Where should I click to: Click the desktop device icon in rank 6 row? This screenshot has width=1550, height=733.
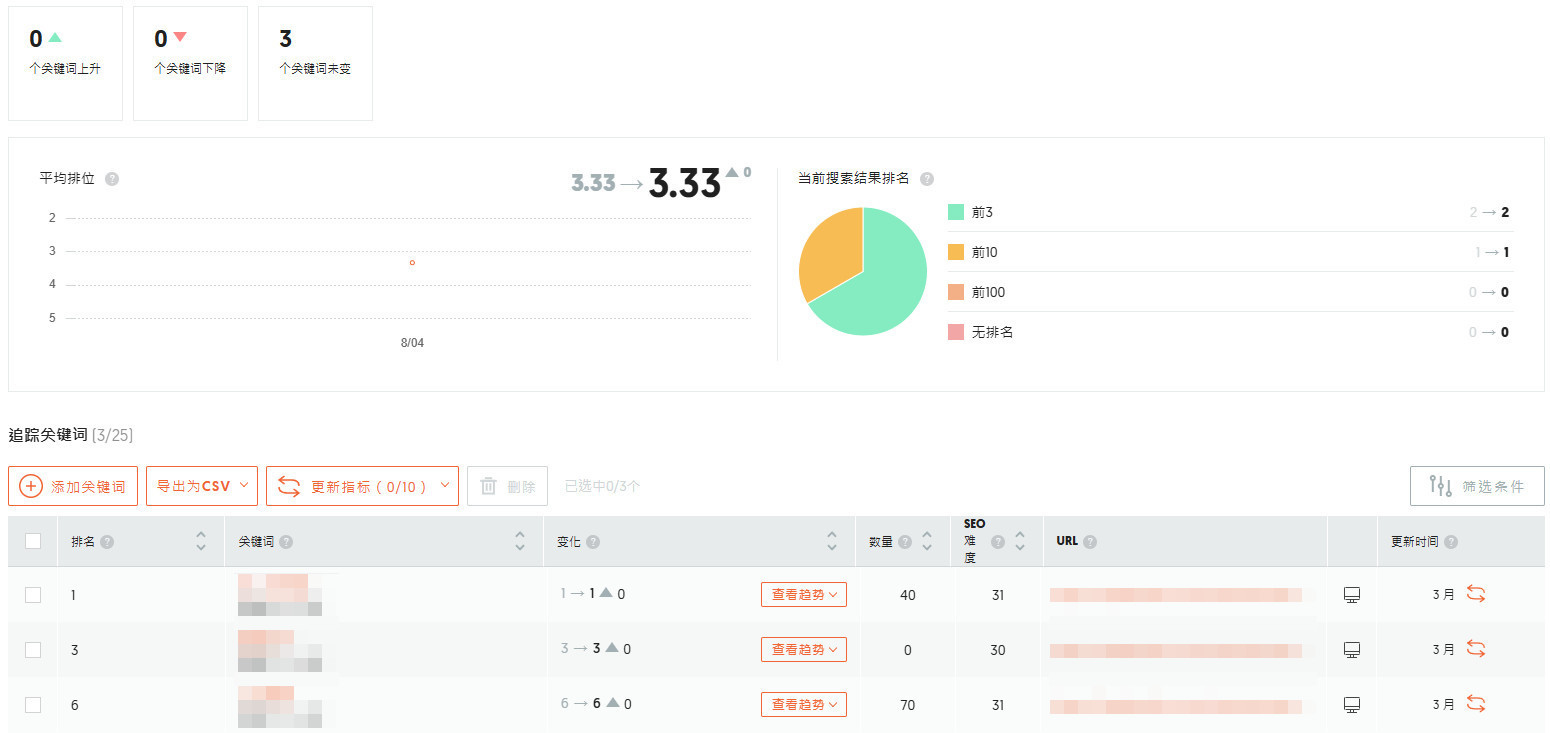pos(1352,705)
